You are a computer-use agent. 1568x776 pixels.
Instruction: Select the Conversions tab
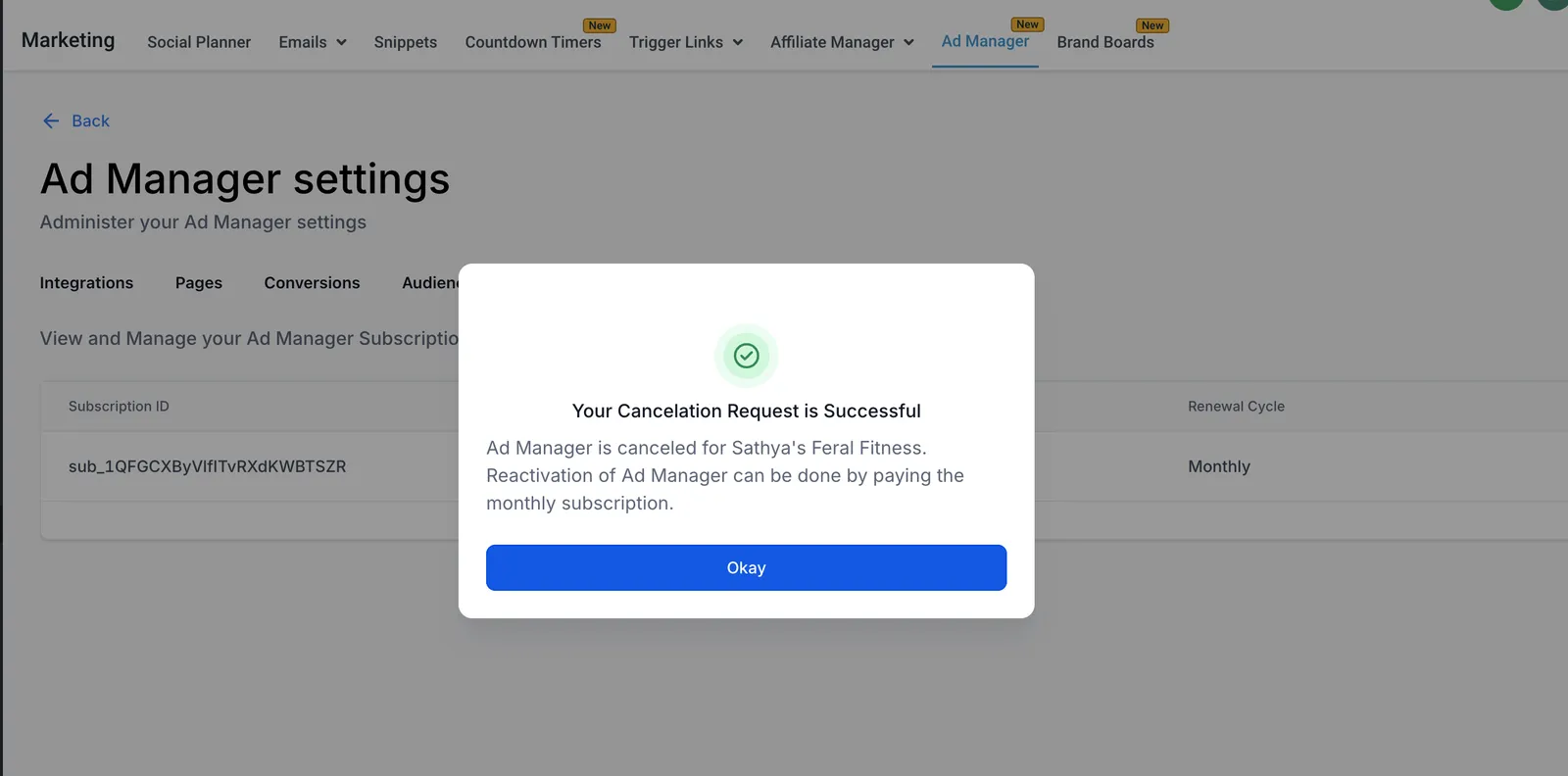(312, 282)
